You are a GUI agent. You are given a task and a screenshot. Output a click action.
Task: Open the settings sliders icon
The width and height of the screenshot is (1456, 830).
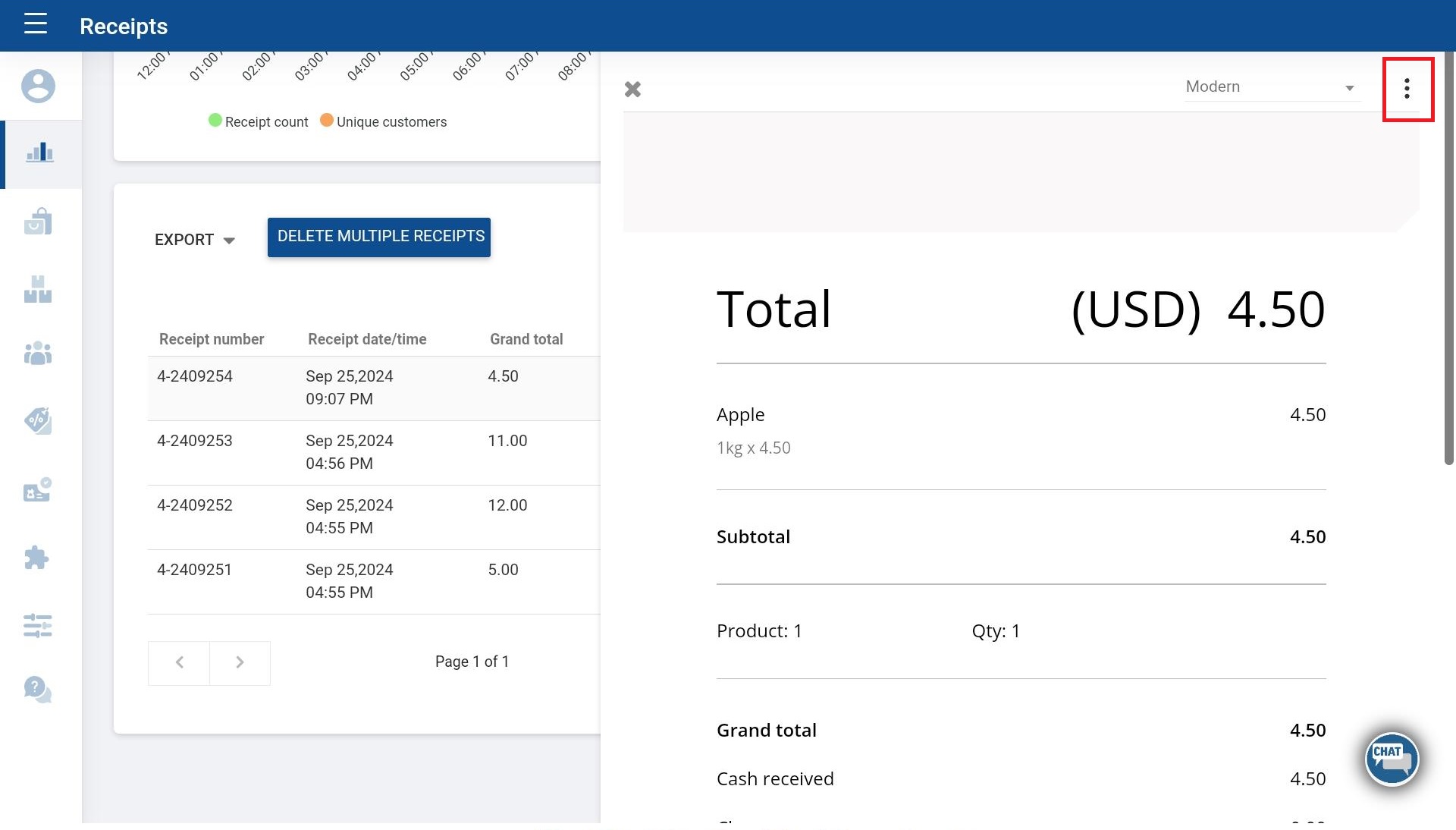pos(38,626)
